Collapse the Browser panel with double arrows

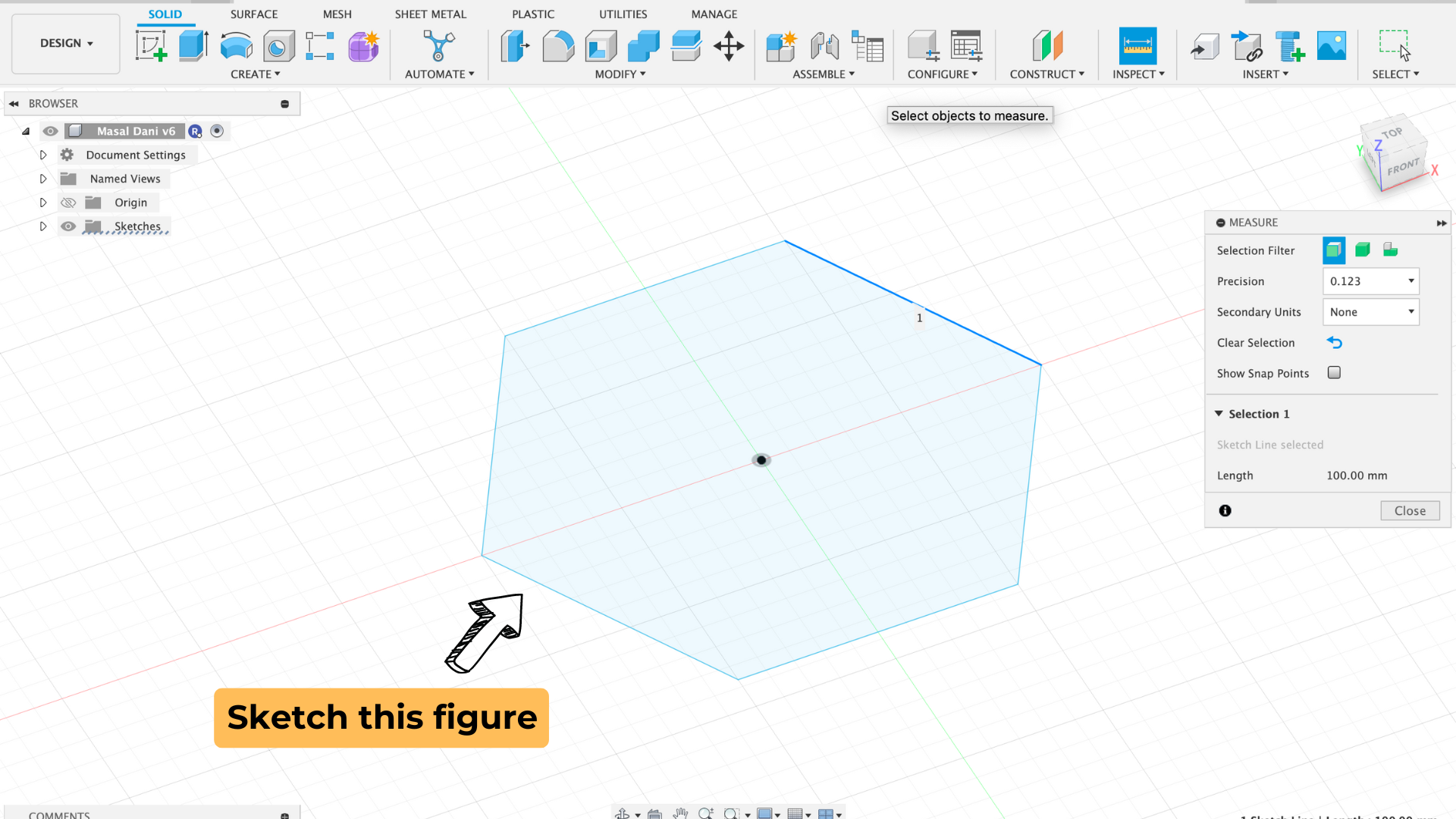pyautogui.click(x=14, y=104)
